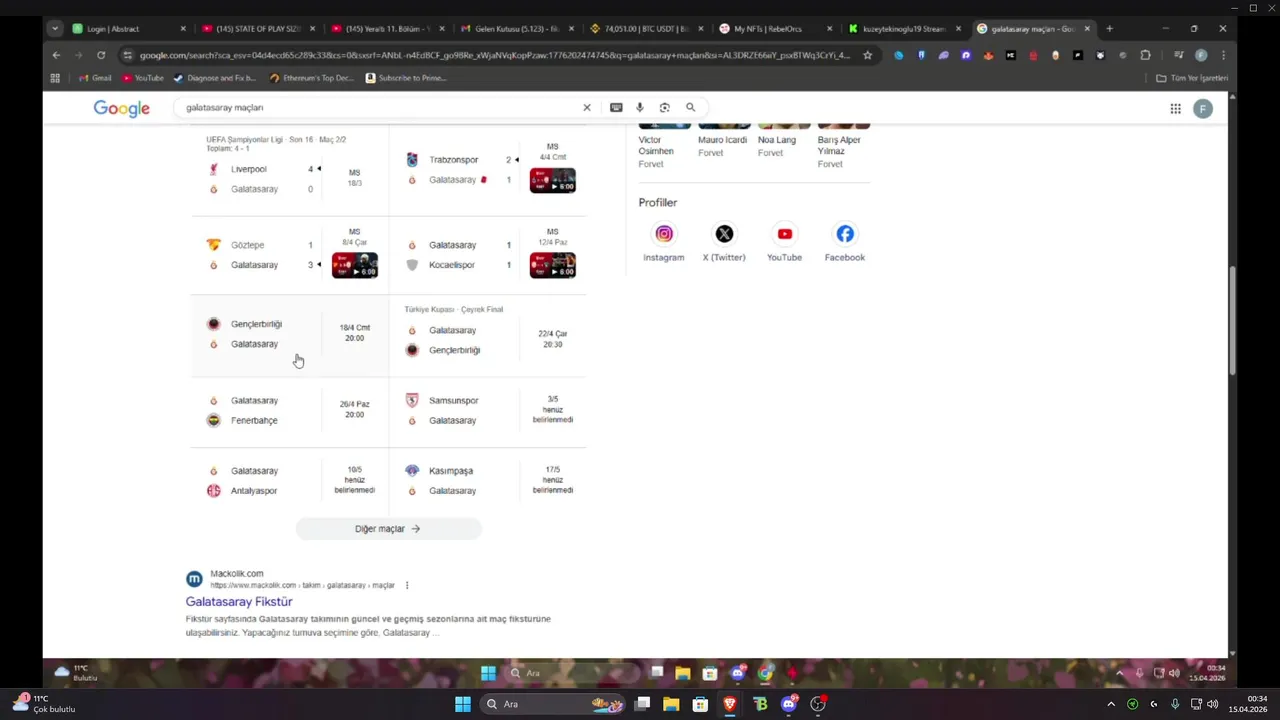Click mackolik.com site name above the result
This screenshot has height=720, width=1280.
pos(237,574)
